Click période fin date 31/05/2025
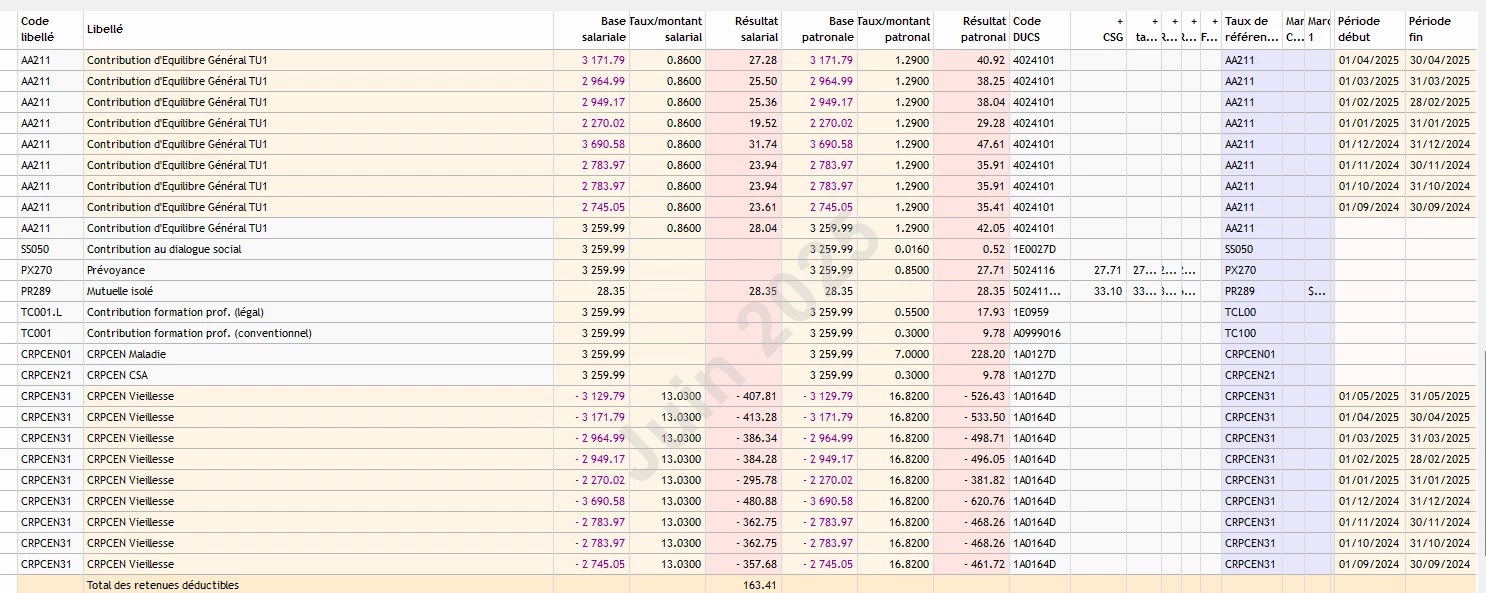The height and width of the screenshot is (593, 1486). 1440,396
